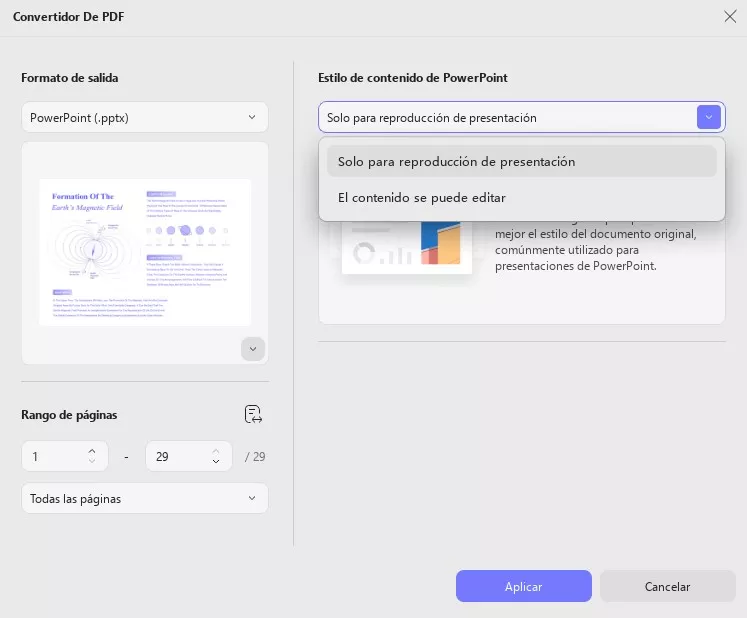
Task: Increase the start page number
Action: pos(92,451)
